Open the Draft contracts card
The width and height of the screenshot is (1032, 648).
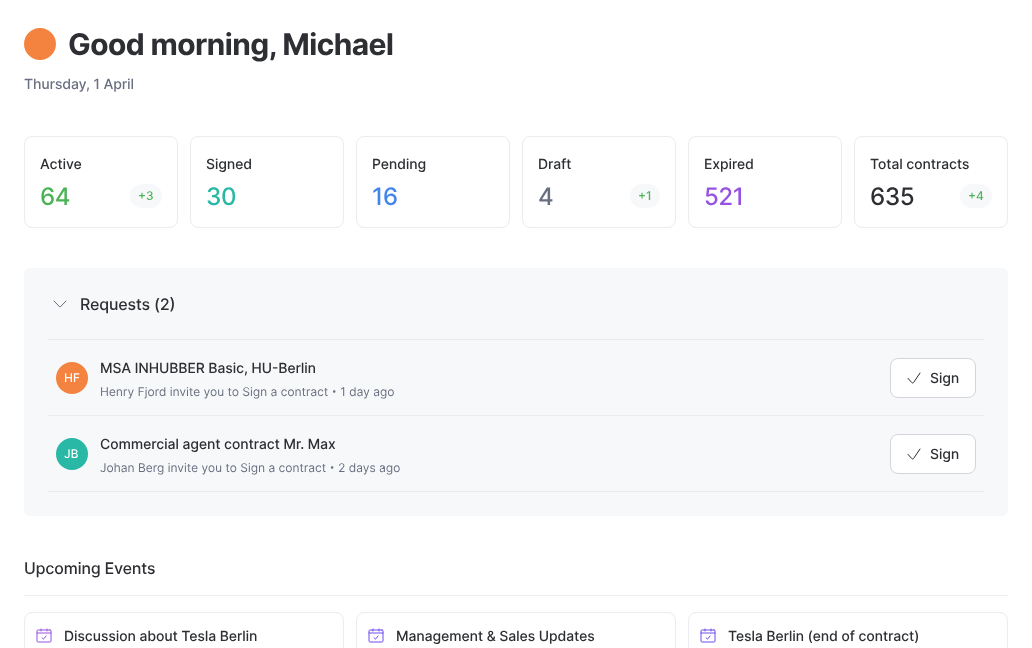[x=598, y=181]
